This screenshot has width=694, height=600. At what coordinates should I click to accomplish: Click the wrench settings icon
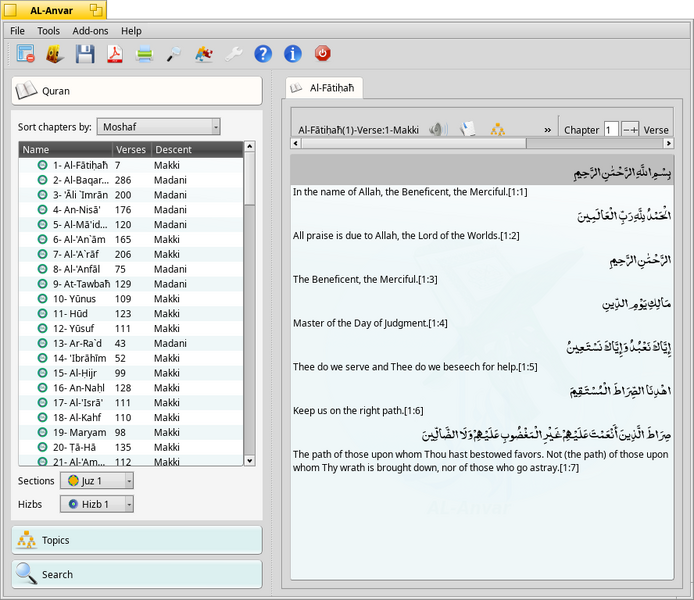coord(233,54)
